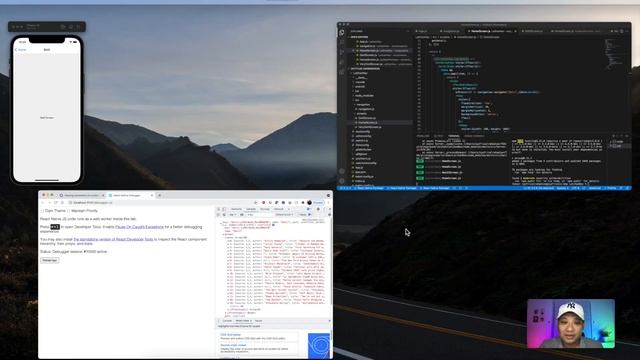The width and height of the screenshot is (640, 360).
Task: Open the Explorer view in VS Code
Action: coord(342,33)
